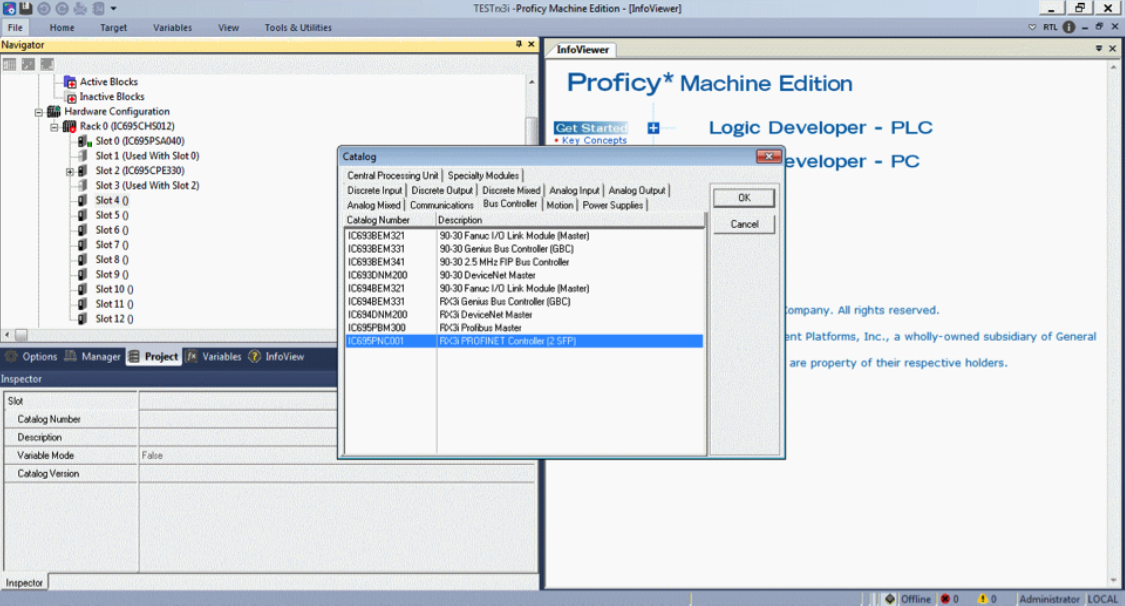
Task: Expand the Slot 2 (IC695CPE330) node
Action: 70,171
